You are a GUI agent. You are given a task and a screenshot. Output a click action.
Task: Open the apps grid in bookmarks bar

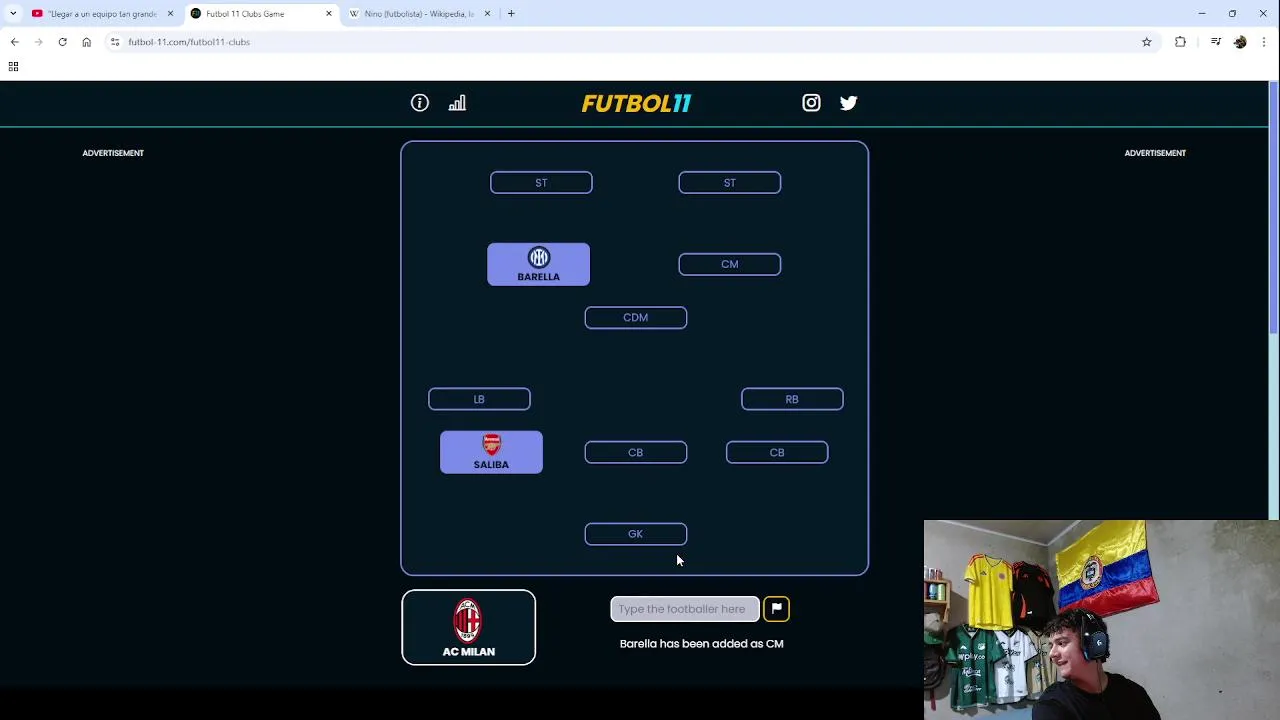pos(13,66)
